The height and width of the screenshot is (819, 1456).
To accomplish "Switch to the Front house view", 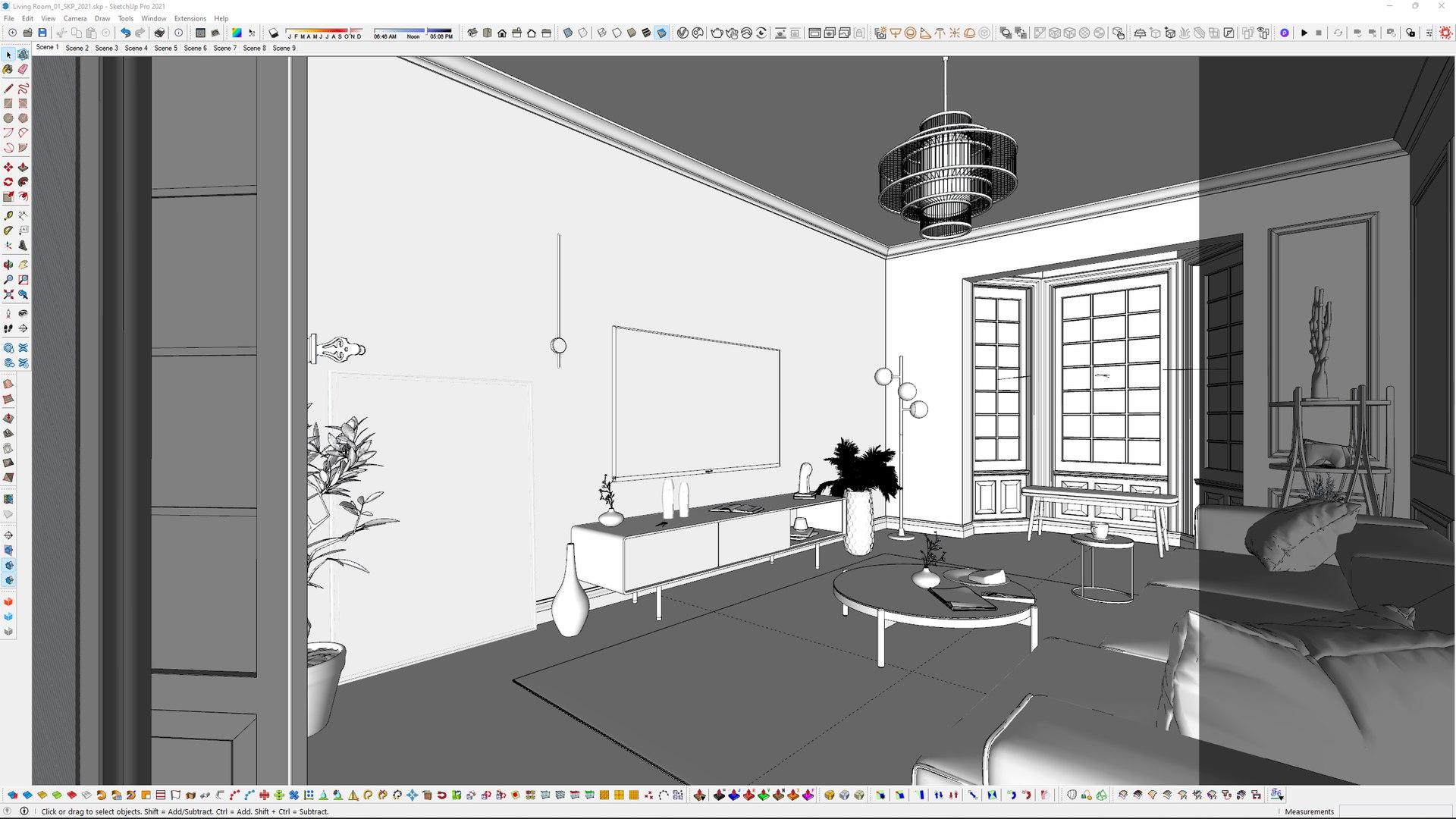I will [x=502, y=33].
